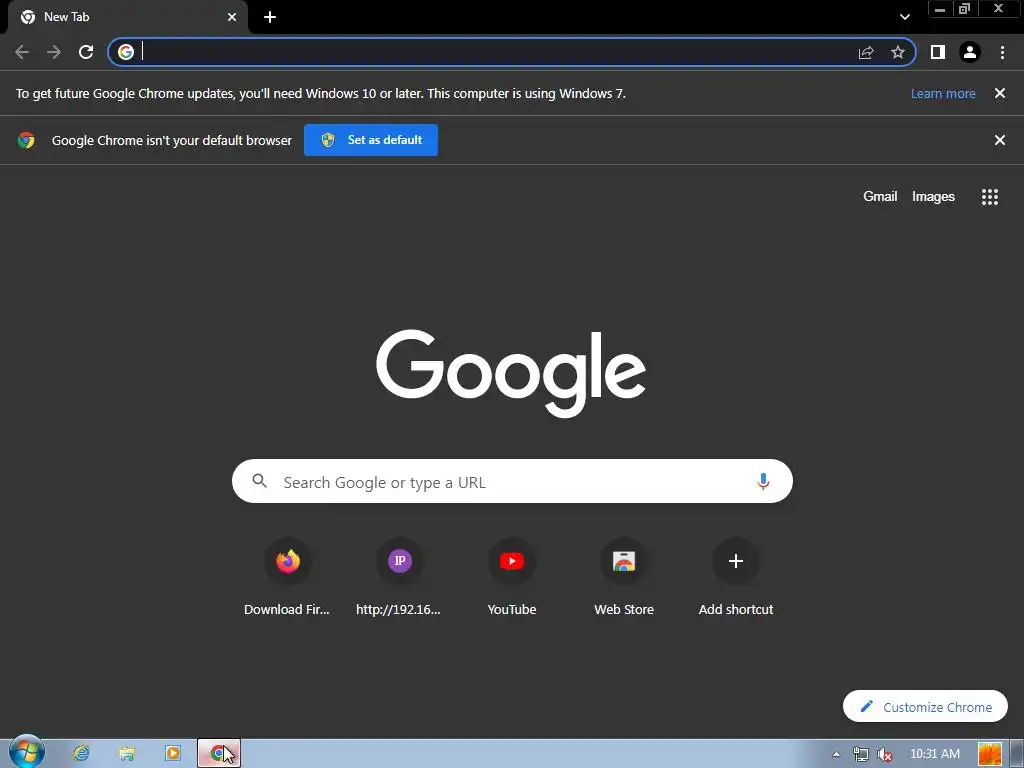Image resolution: width=1024 pixels, height=768 pixels.
Task: Open the network tray icon
Action: pos(860,754)
